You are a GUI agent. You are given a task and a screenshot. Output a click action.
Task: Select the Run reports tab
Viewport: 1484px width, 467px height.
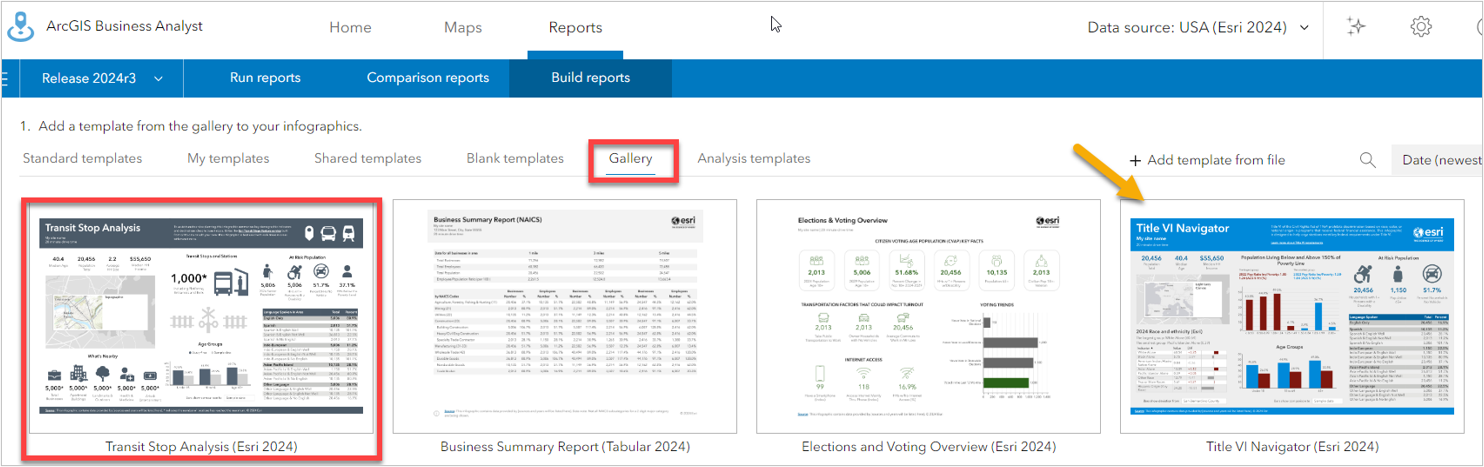[x=265, y=78]
